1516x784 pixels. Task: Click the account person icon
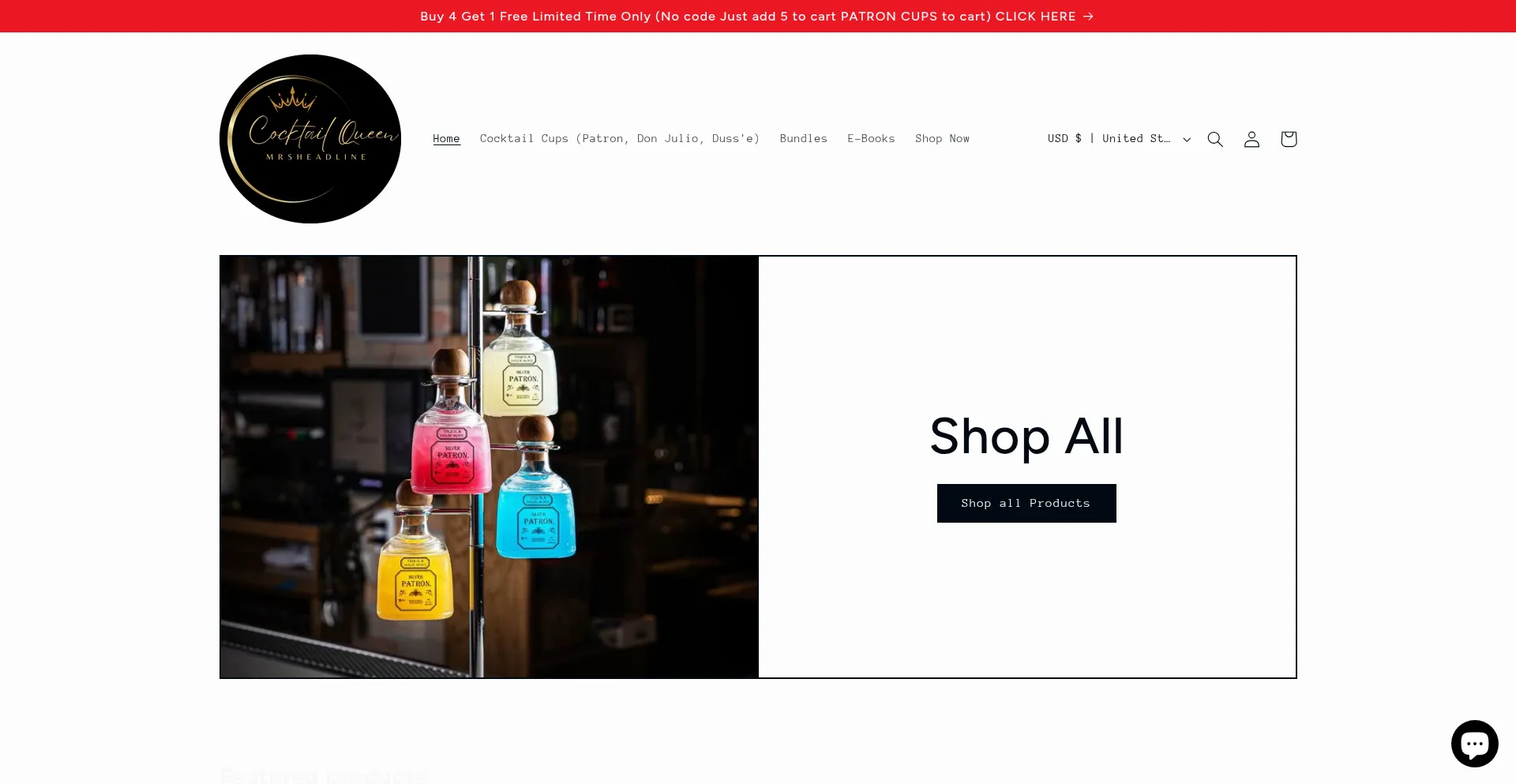[1251, 139]
